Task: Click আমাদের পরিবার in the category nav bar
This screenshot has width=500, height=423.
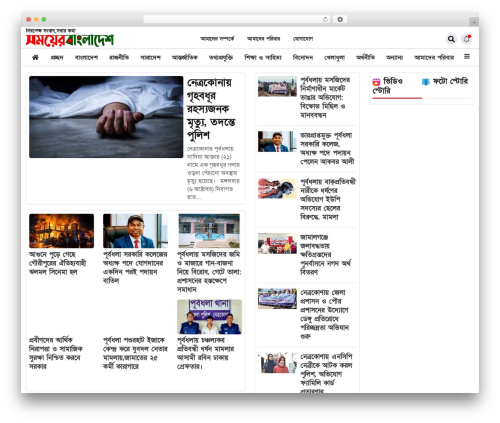Action: (434, 58)
